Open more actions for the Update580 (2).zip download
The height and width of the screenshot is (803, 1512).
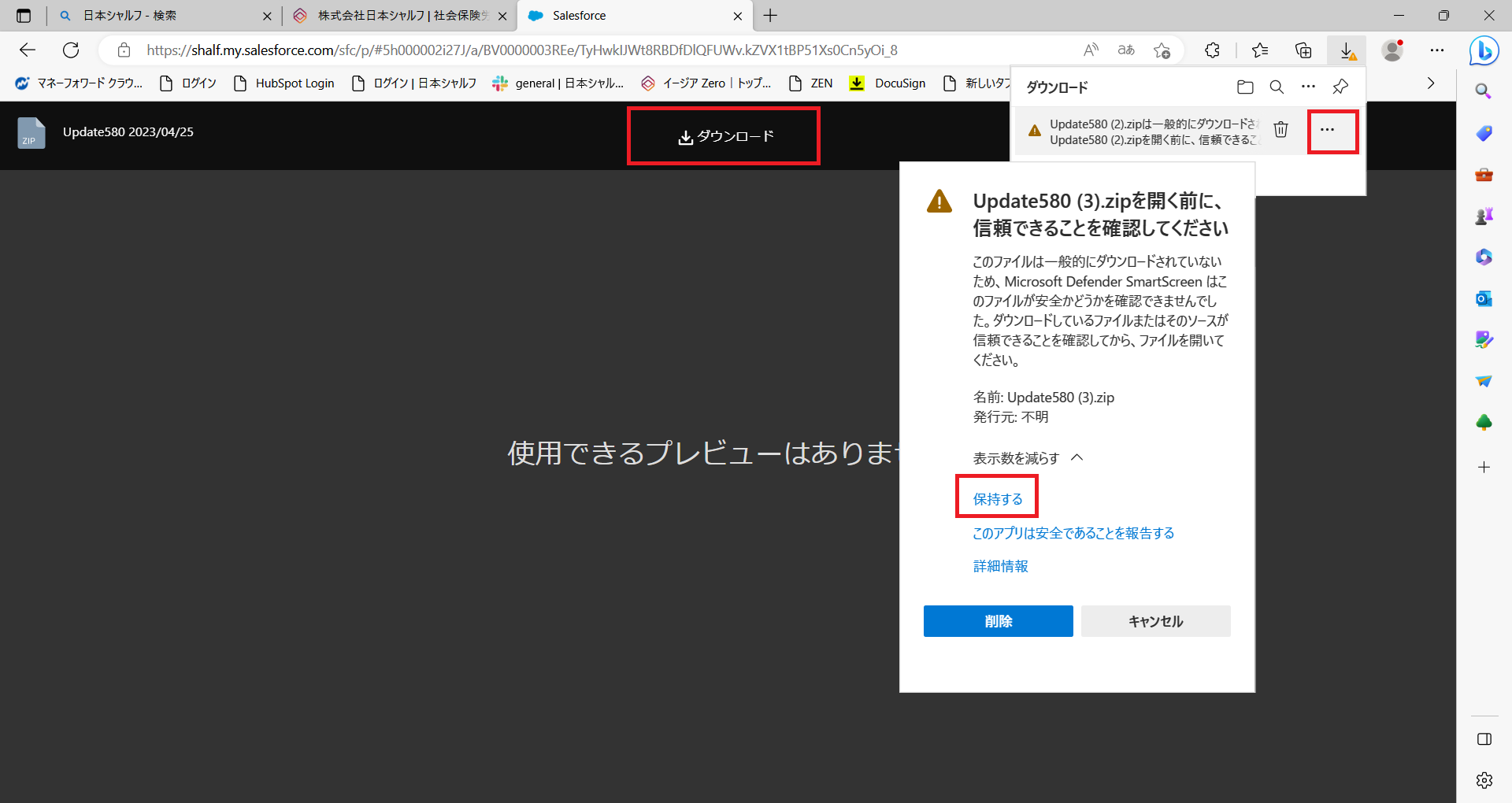tap(1328, 130)
